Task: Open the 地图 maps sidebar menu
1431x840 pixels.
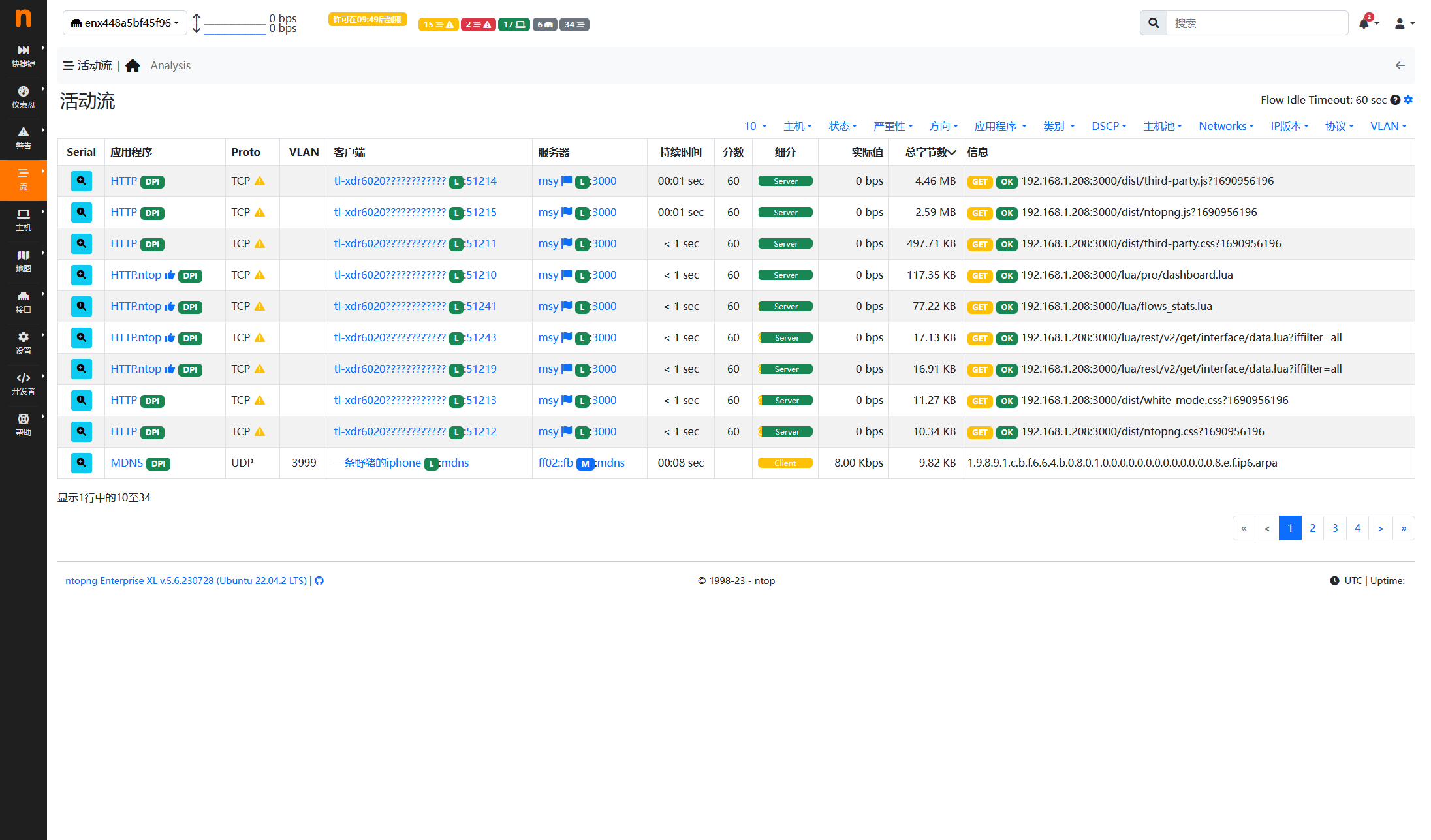Action: coord(24,261)
